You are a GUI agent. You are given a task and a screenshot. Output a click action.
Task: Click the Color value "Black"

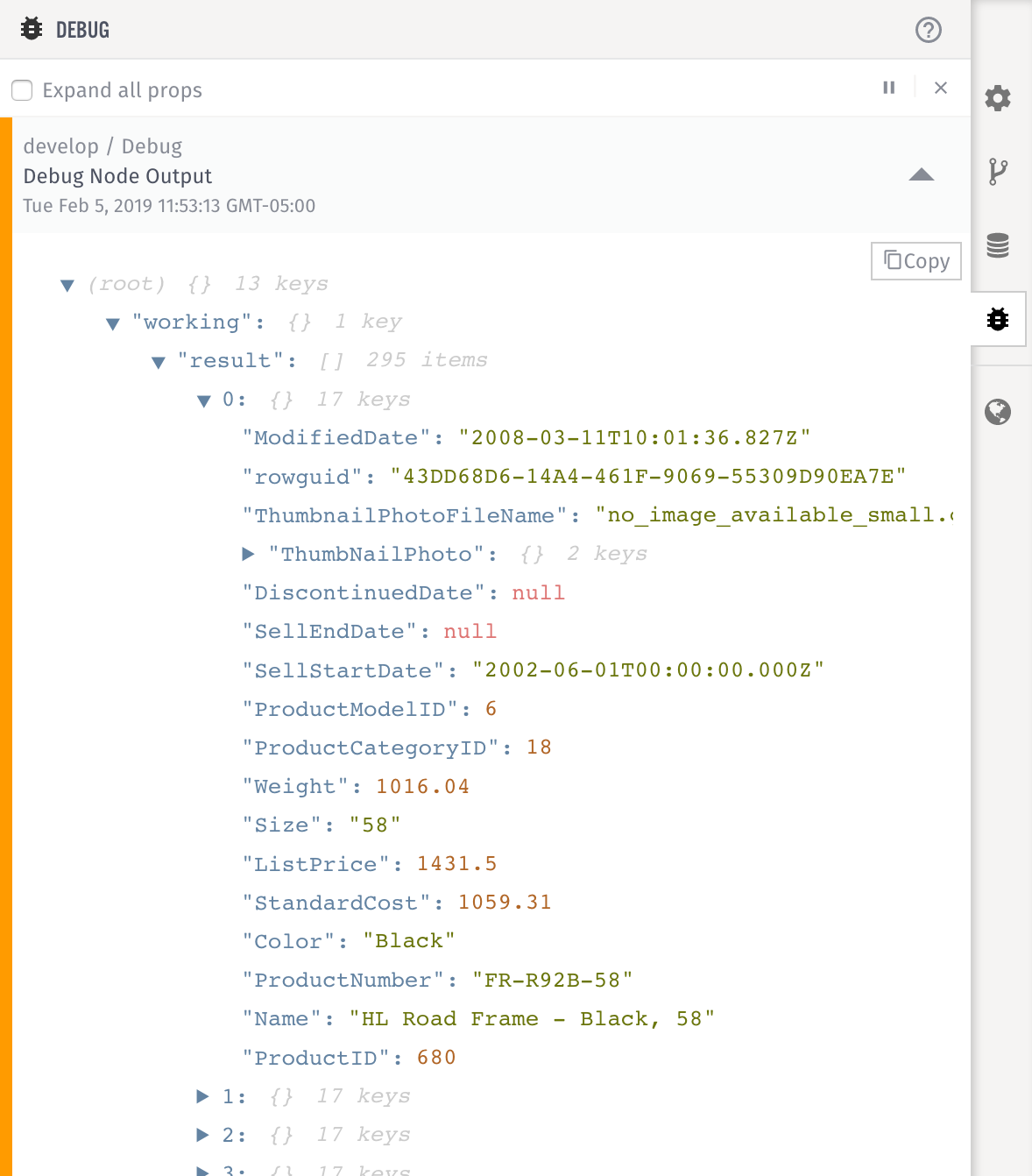coord(409,941)
